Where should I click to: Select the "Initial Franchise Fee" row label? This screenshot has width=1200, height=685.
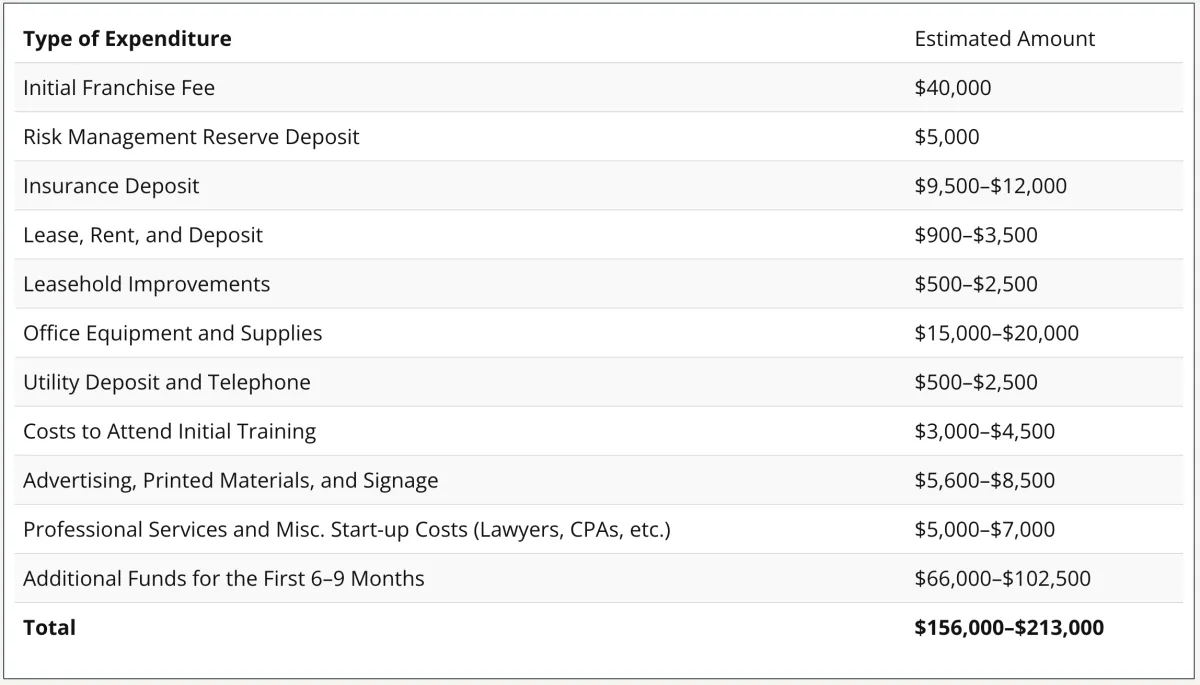(x=119, y=88)
